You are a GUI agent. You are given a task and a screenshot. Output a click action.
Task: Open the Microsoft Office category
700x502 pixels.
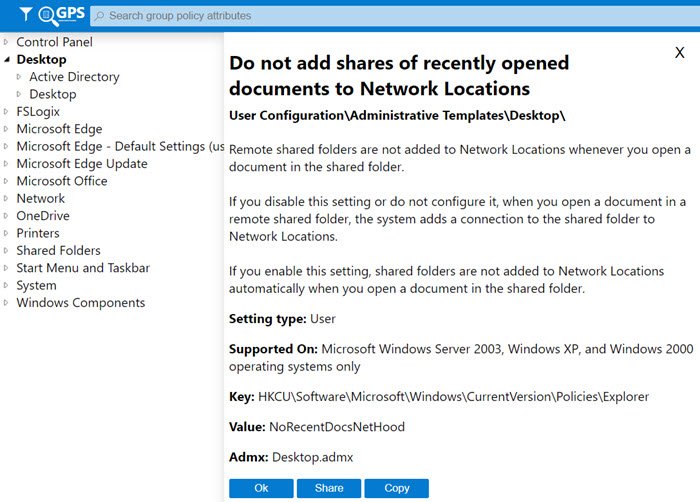coord(62,181)
